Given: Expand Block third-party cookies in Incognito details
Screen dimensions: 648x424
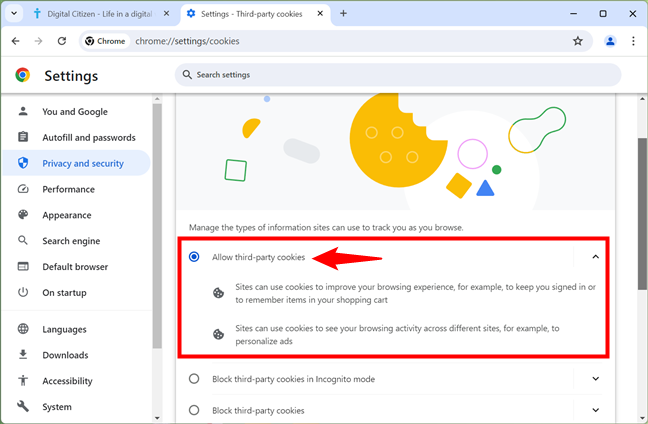Looking at the screenshot, I should click(595, 379).
